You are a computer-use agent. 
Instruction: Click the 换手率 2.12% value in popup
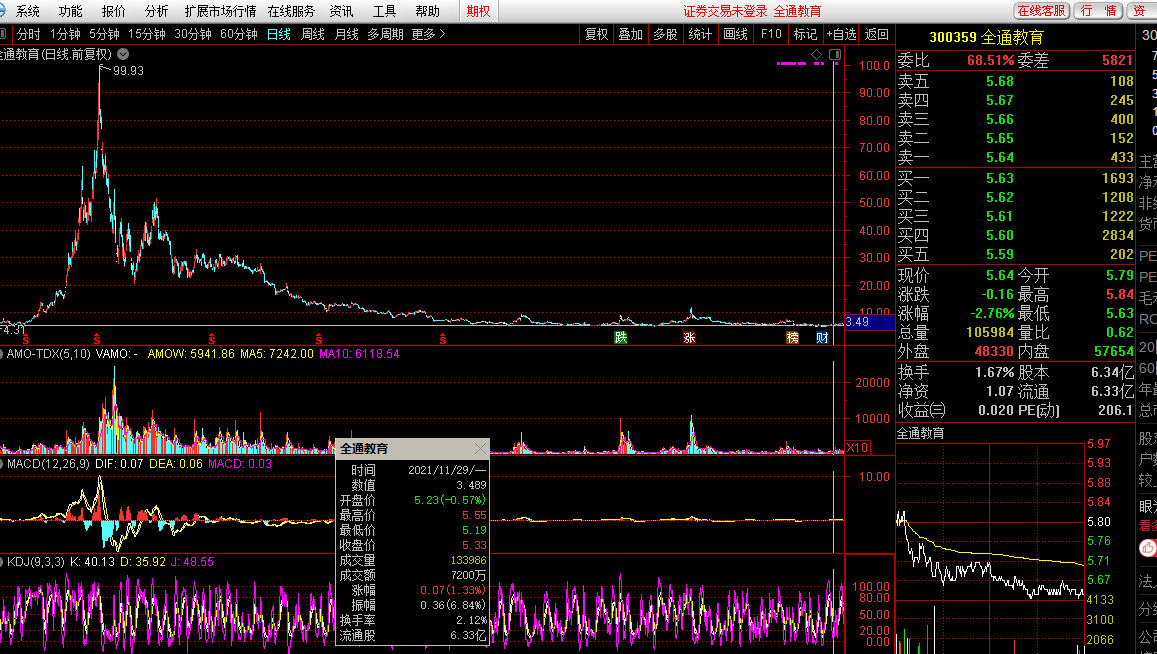point(472,620)
